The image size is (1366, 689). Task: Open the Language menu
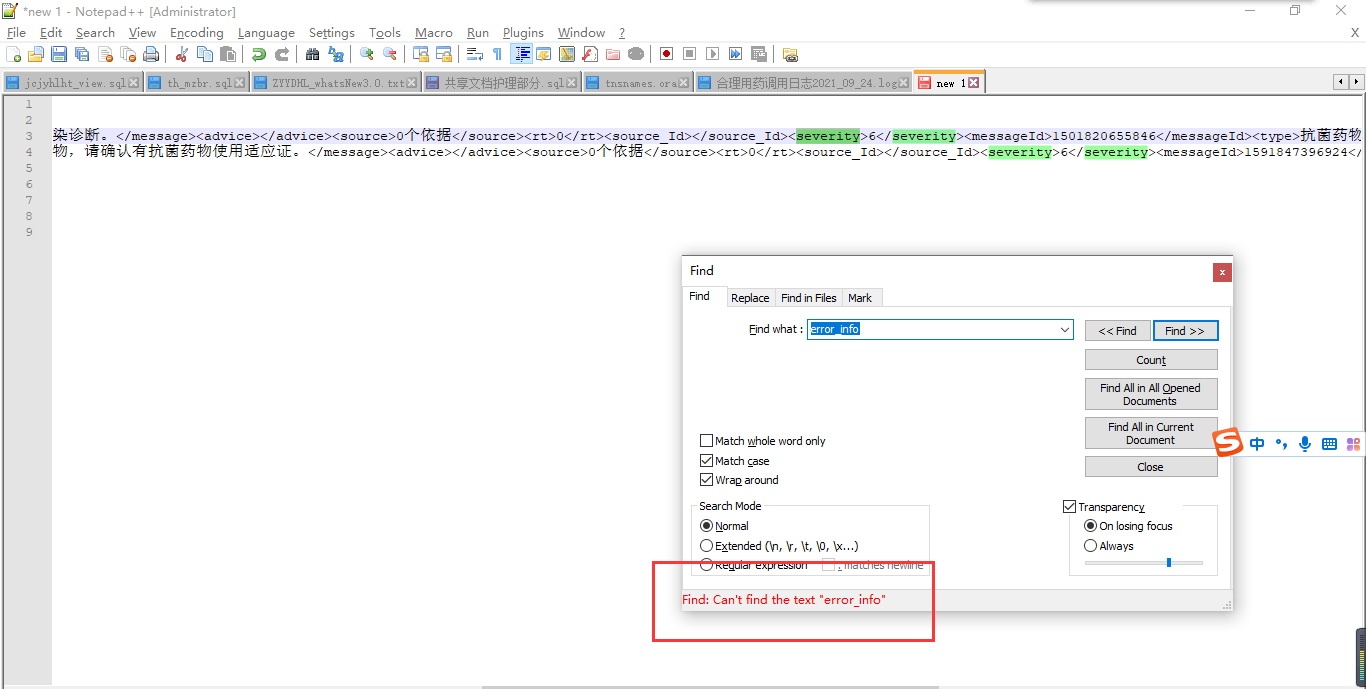[266, 33]
